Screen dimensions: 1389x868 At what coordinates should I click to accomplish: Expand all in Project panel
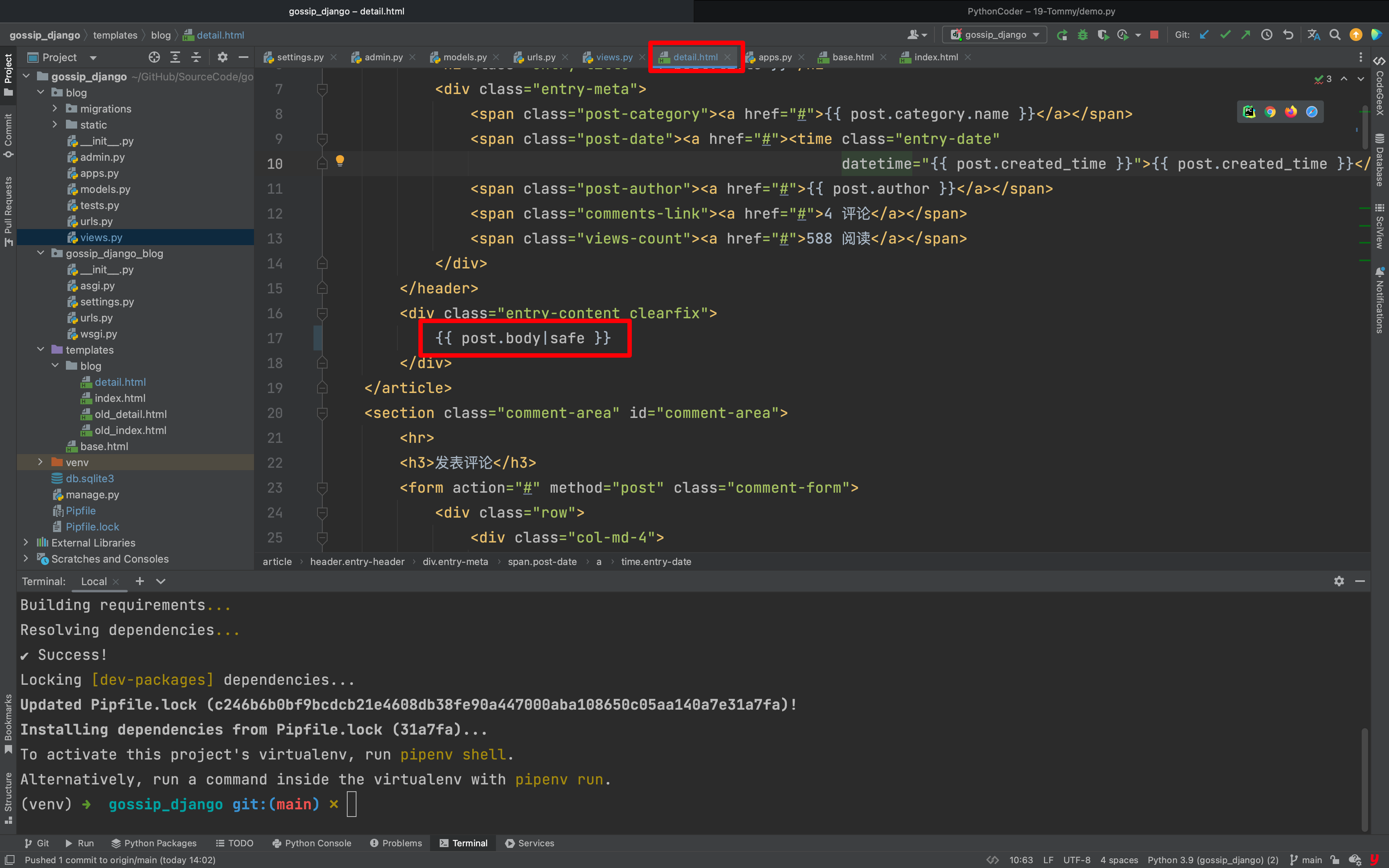pyautogui.click(x=175, y=57)
